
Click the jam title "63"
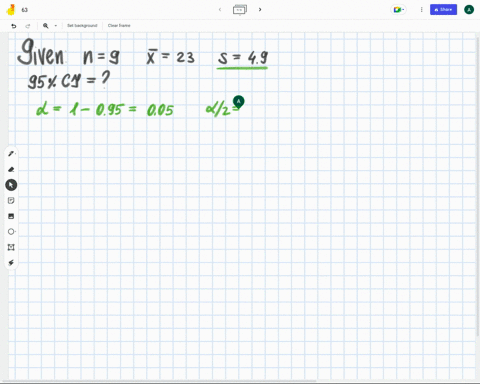[25, 10]
